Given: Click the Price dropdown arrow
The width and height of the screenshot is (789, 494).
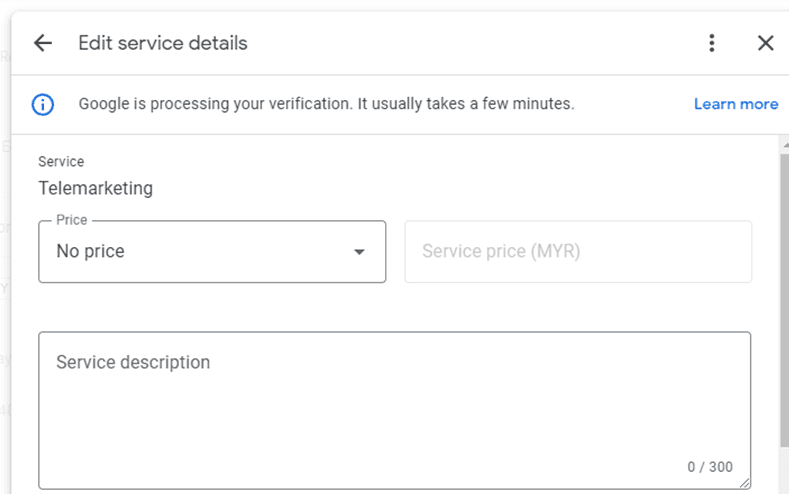Looking at the screenshot, I should (x=359, y=252).
